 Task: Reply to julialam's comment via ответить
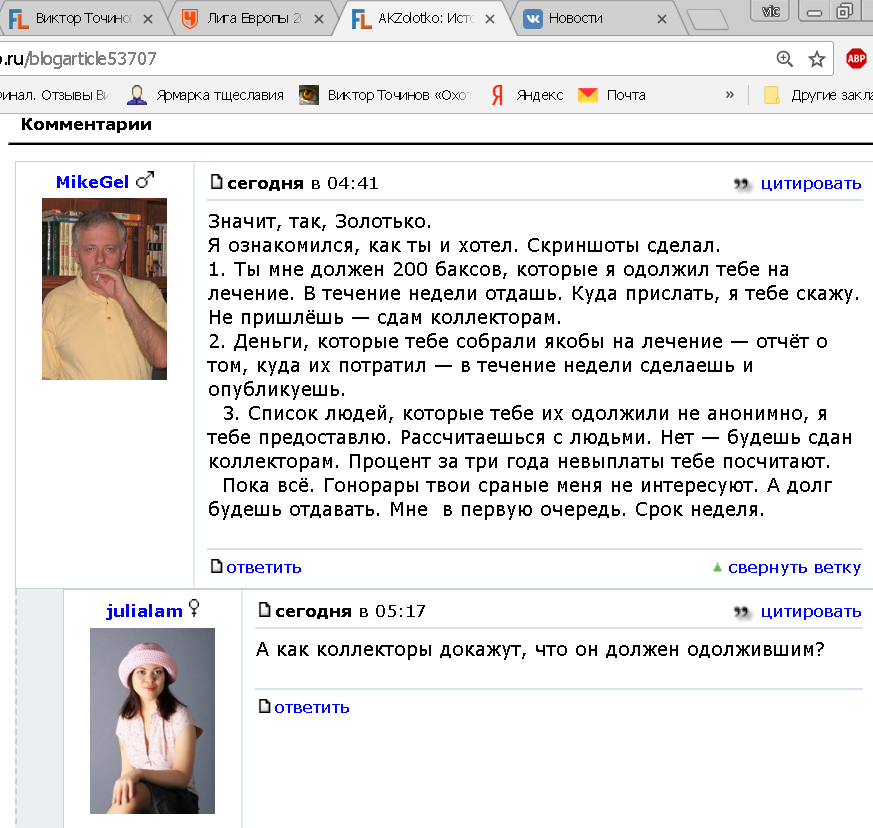[x=311, y=707]
